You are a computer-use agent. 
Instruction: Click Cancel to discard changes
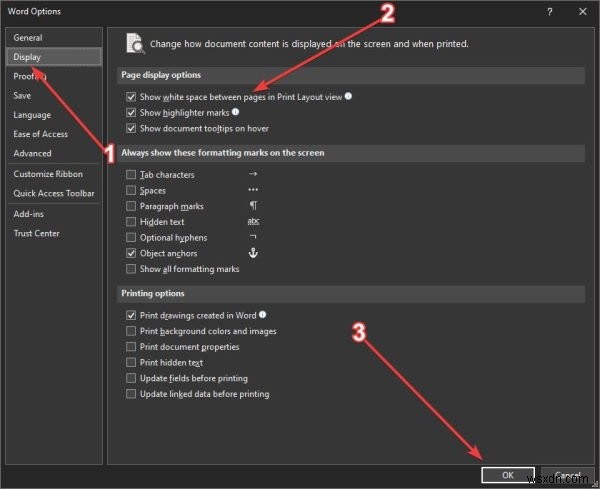pyautogui.click(x=566, y=473)
